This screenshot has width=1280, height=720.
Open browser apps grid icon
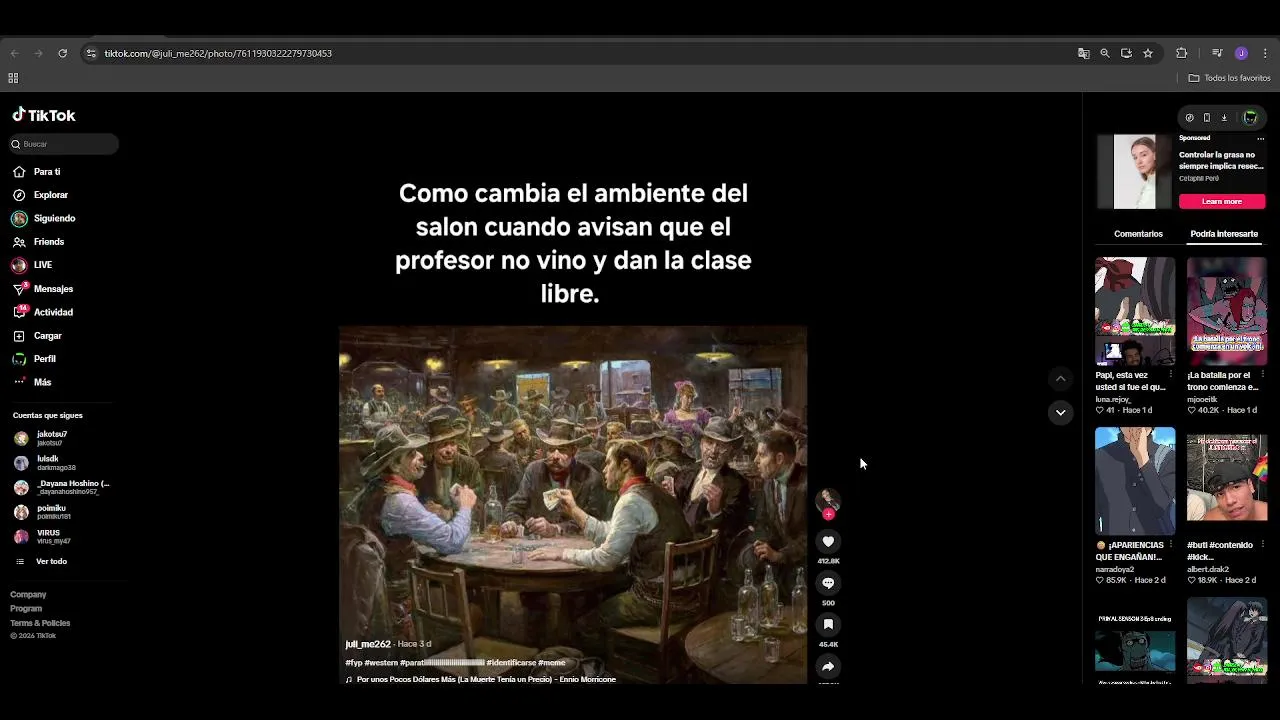tap(13, 78)
